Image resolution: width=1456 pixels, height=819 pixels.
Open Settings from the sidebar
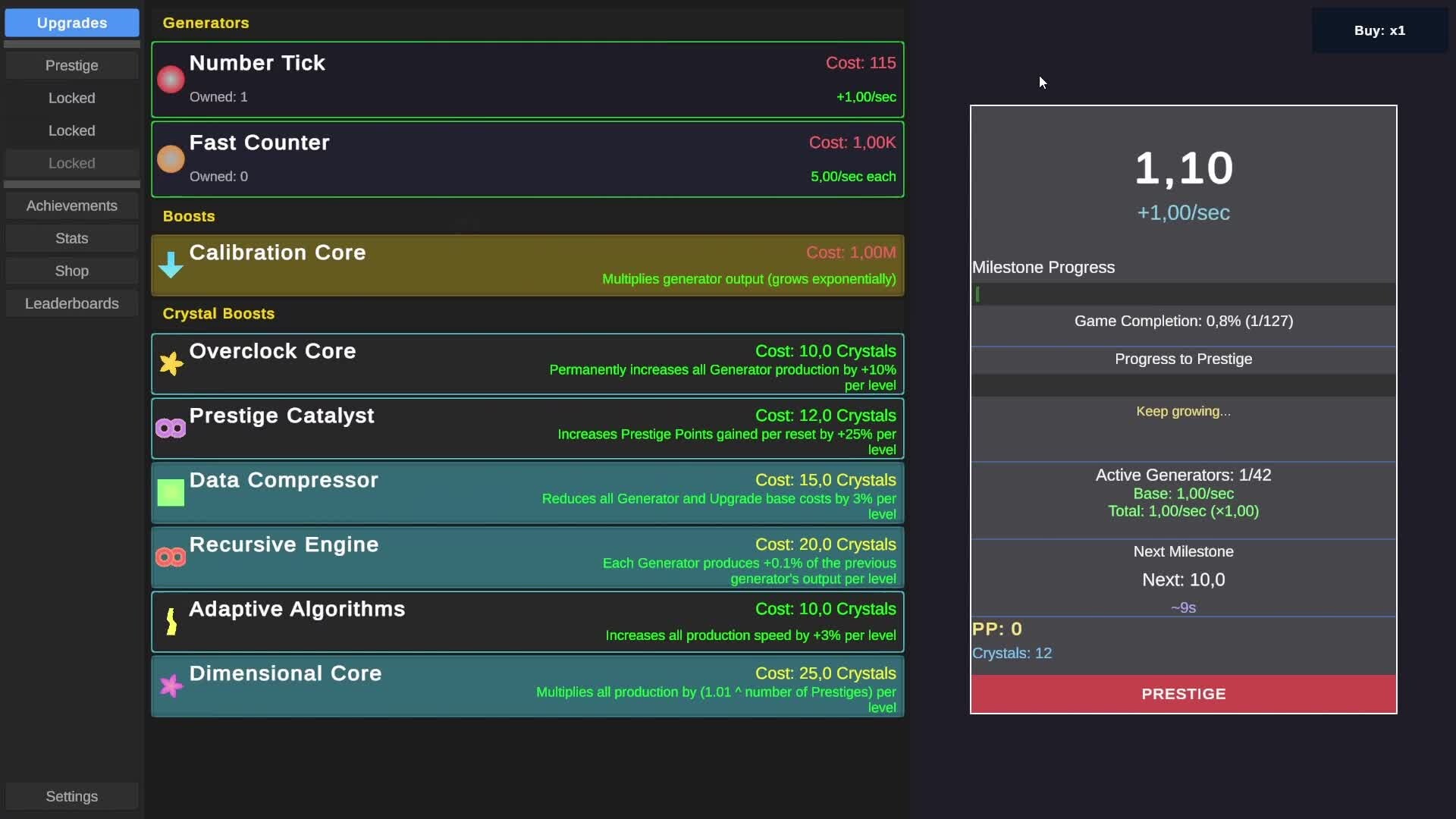[x=72, y=796]
